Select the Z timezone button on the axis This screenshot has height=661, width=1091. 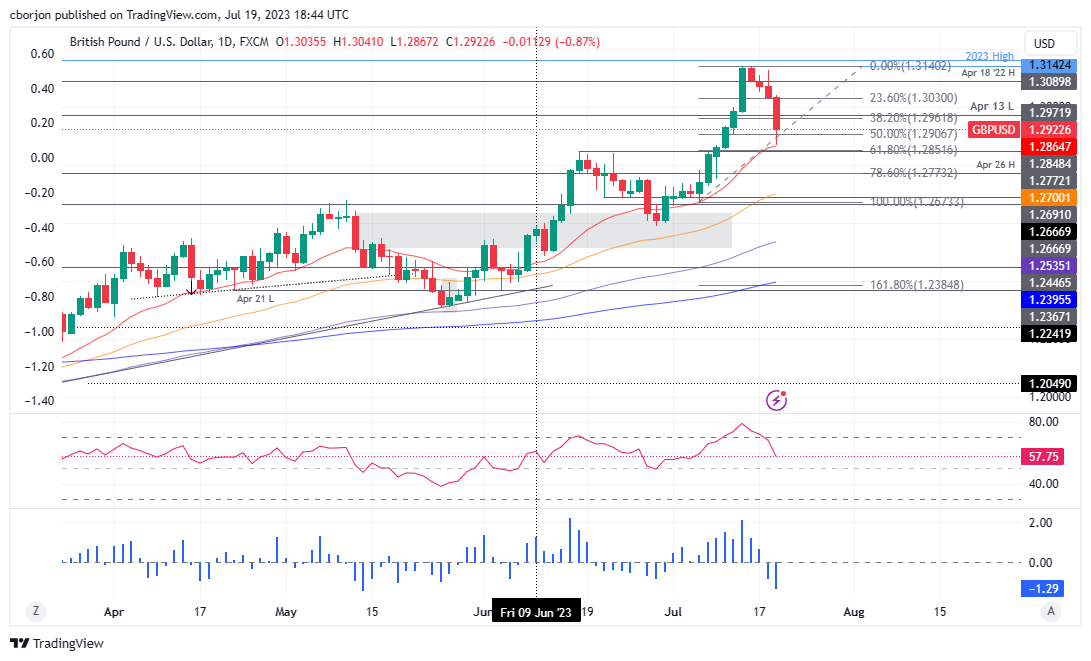point(37,610)
